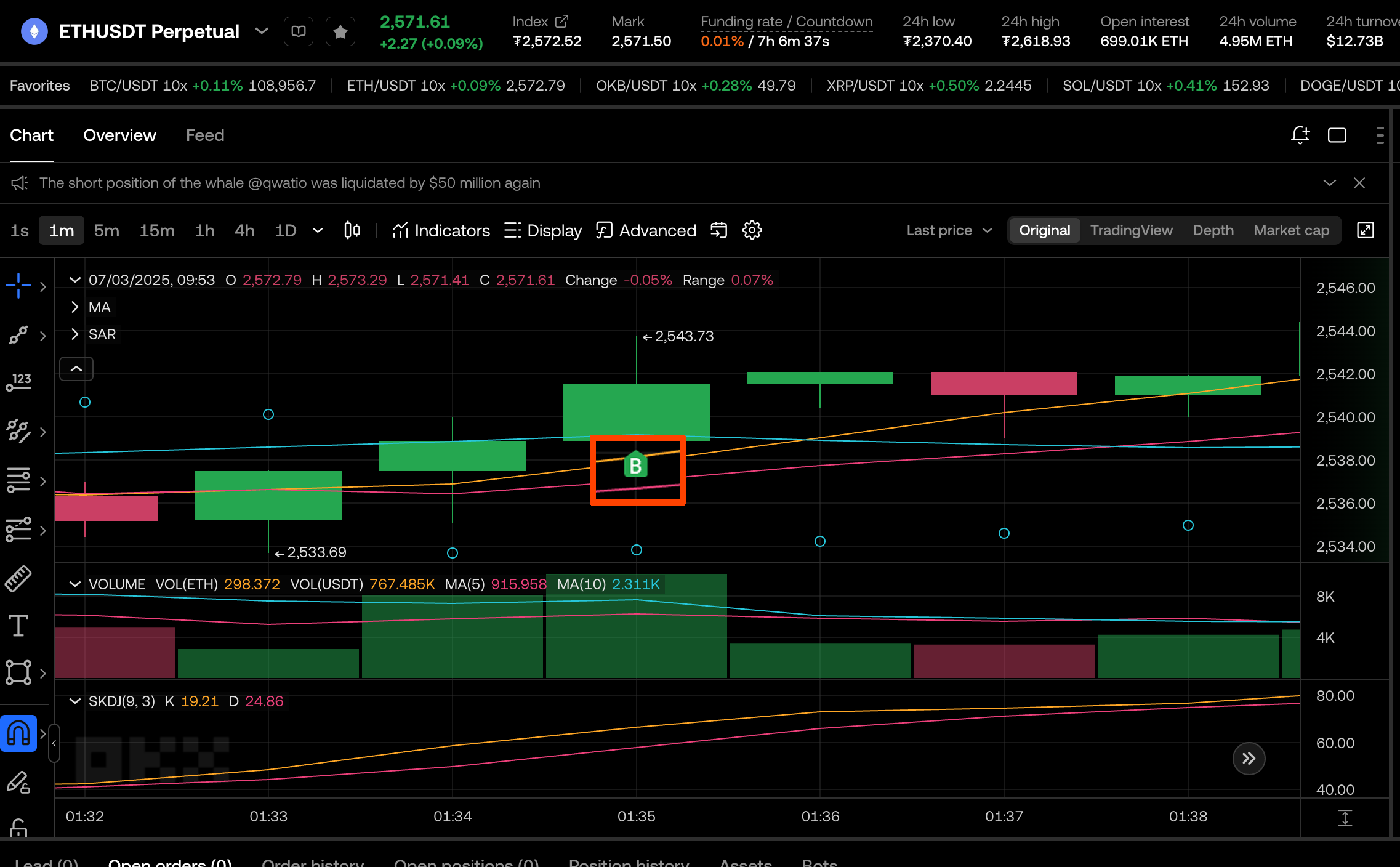Image resolution: width=1400 pixels, height=867 pixels.
Task: Click the favorite star icon
Action: (340, 31)
